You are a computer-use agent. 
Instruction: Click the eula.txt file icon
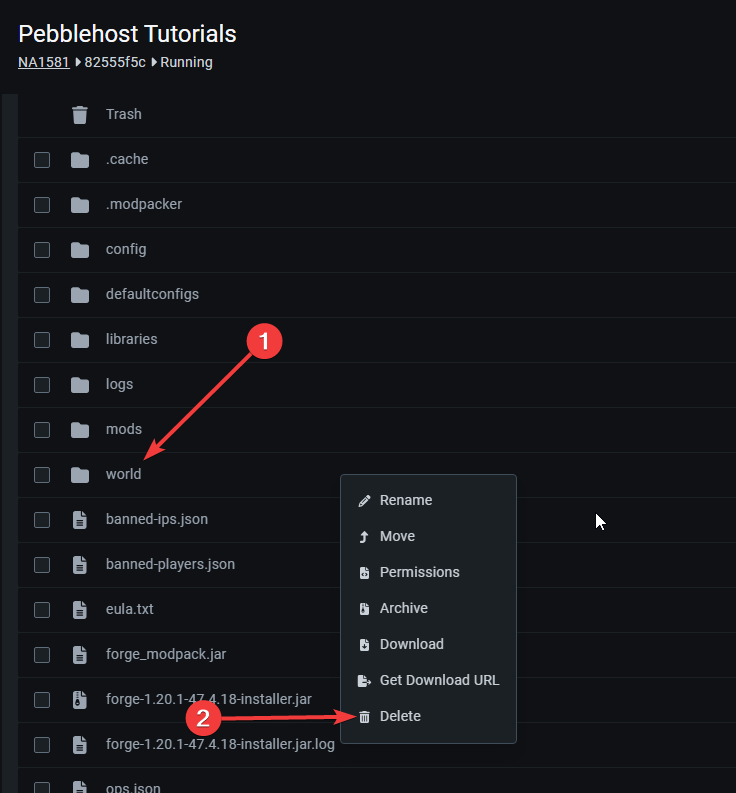click(80, 610)
